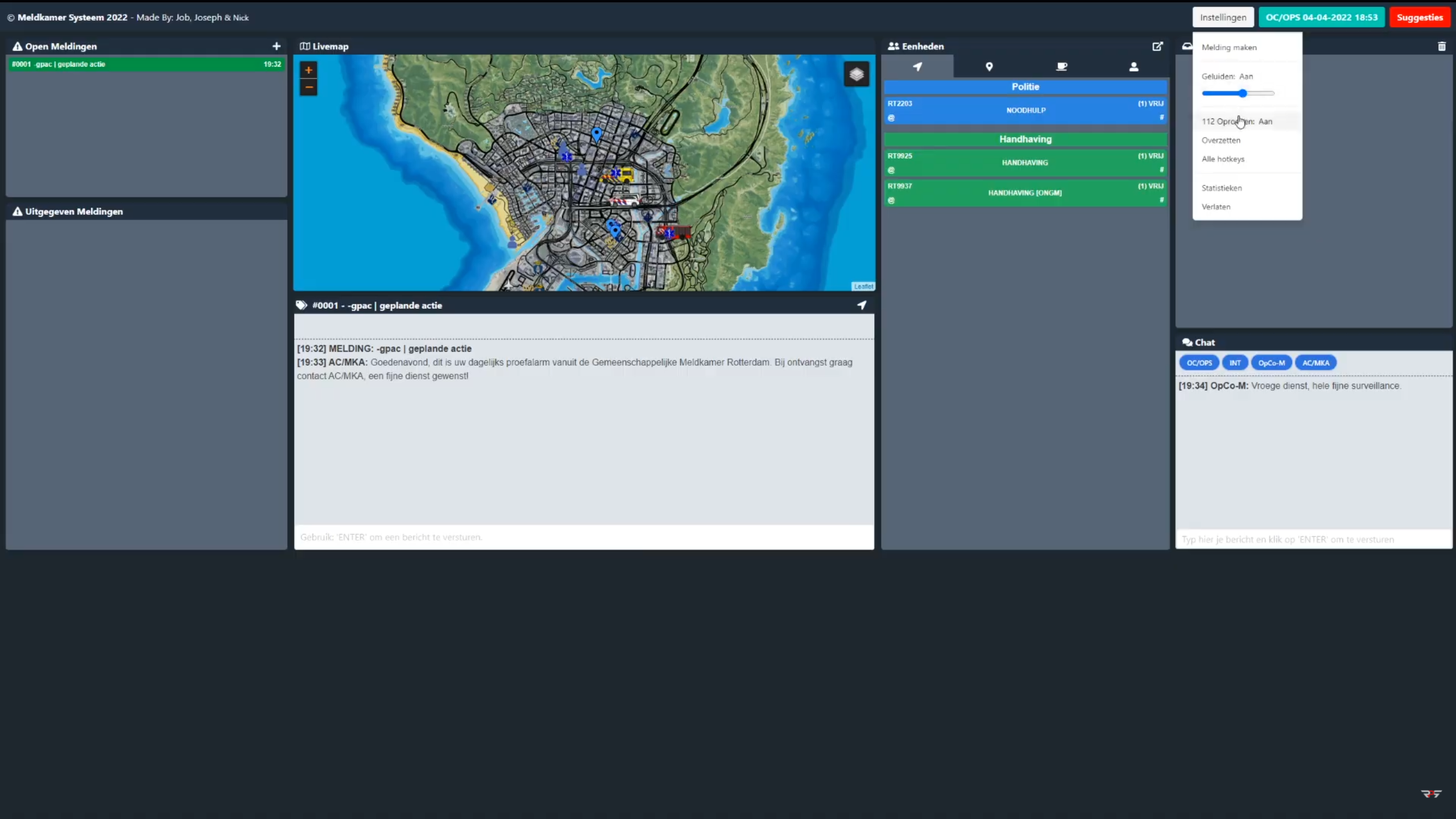Zoom in on the Livemap
The image size is (1456, 819).
tap(308, 70)
